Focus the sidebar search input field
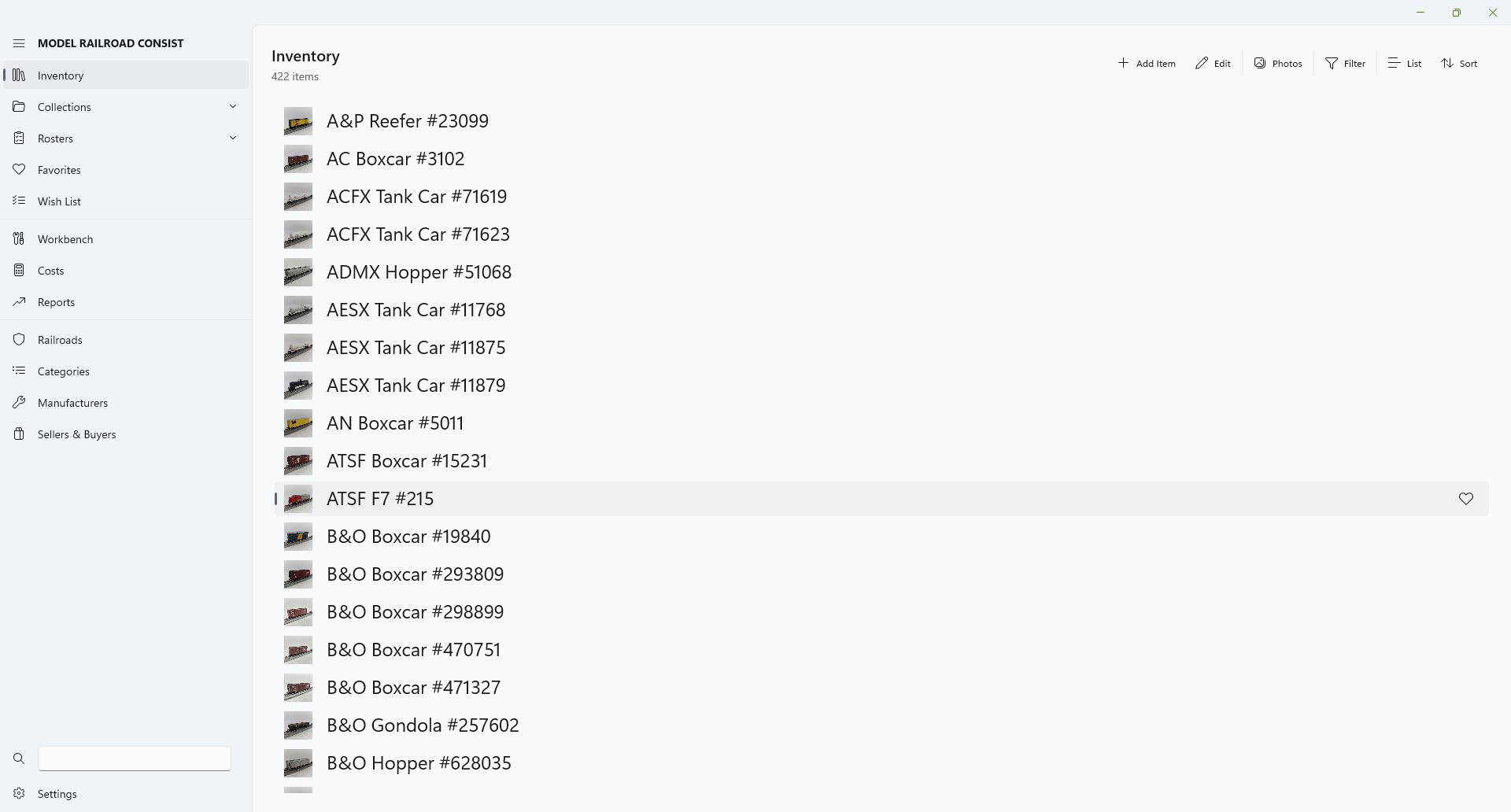This screenshot has height=812, width=1511. click(x=135, y=758)
